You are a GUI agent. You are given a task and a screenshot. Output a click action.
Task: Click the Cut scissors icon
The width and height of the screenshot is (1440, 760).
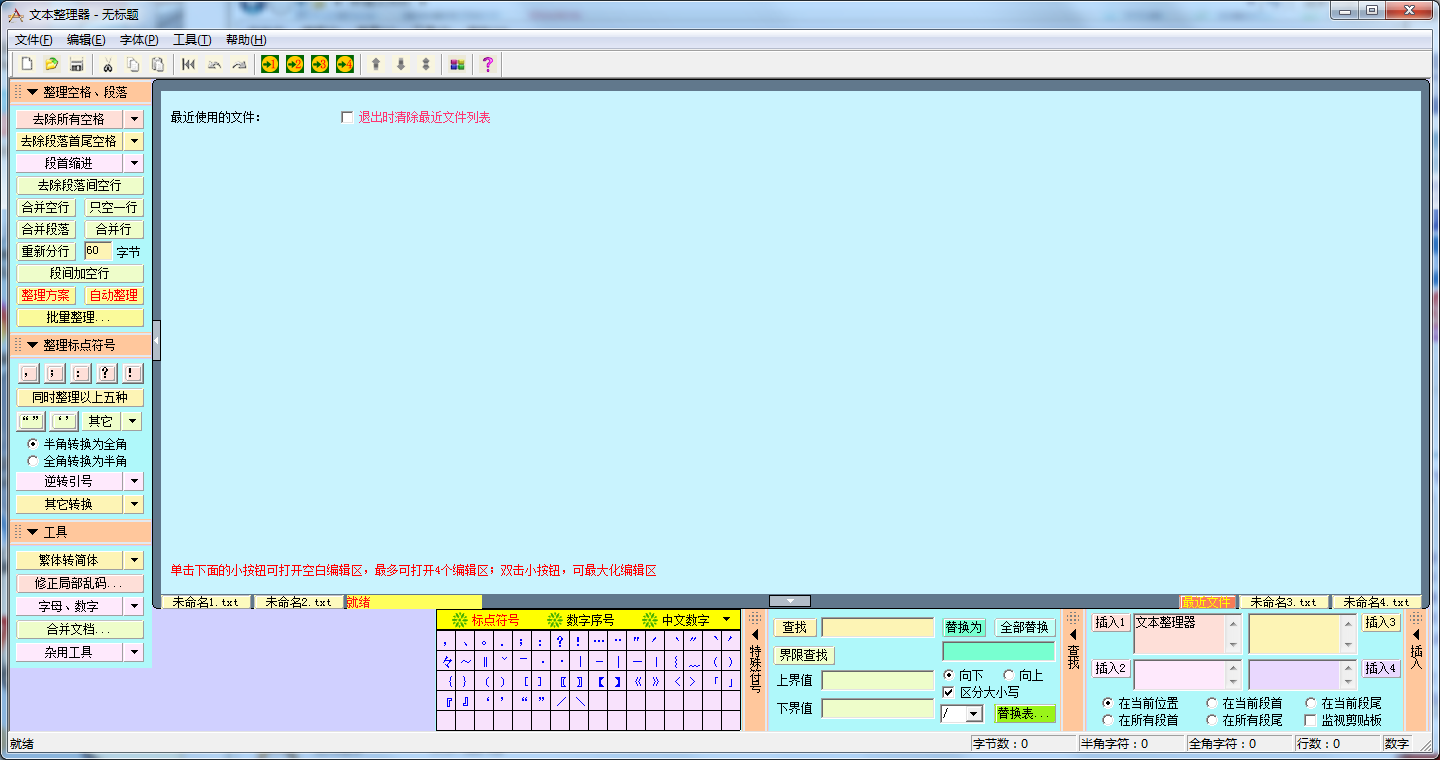[108, 64]
